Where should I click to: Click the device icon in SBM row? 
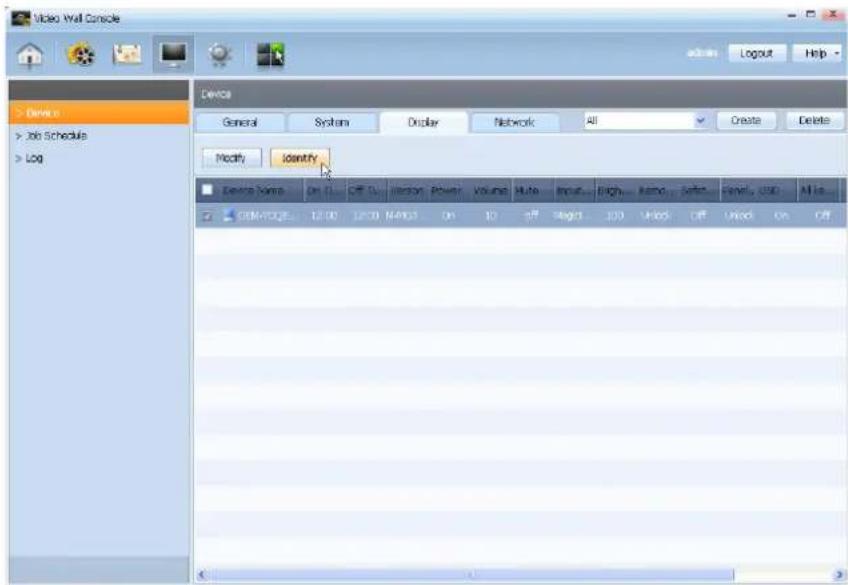229,215
